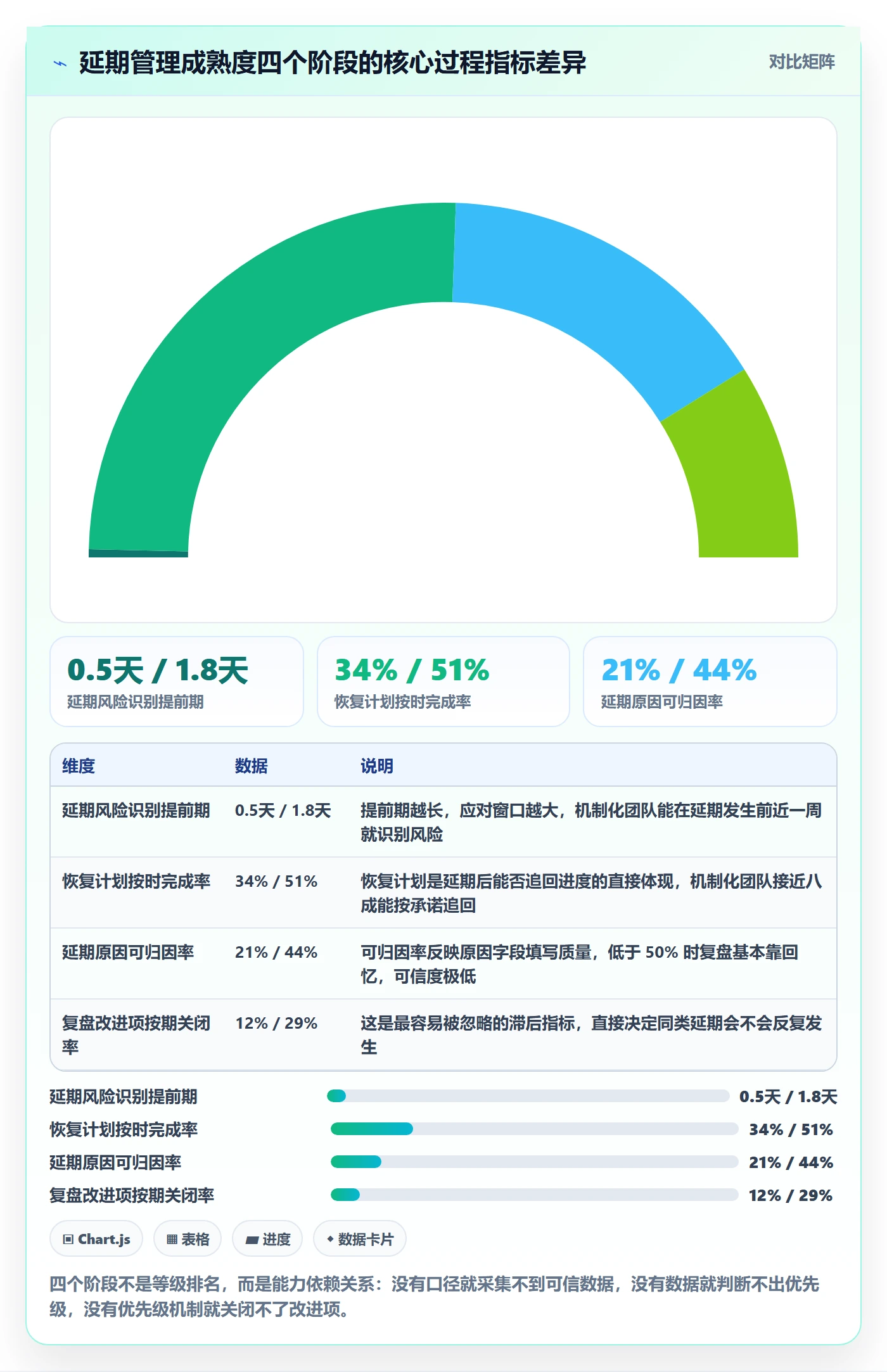Viewport: 887px width, 1372px height.
Task: Click the progress value 0.5天 / 1.8天
Action: [x=788, y=1096]
